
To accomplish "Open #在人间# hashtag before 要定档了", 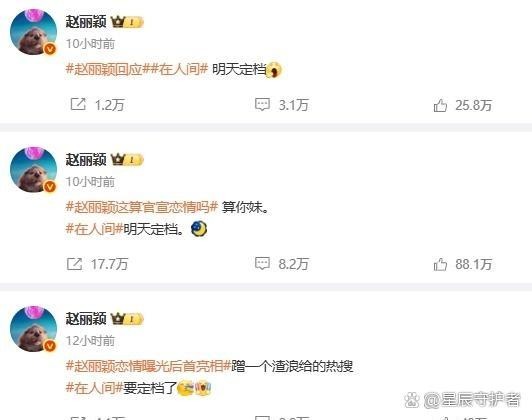I will (x=94, y=388).
